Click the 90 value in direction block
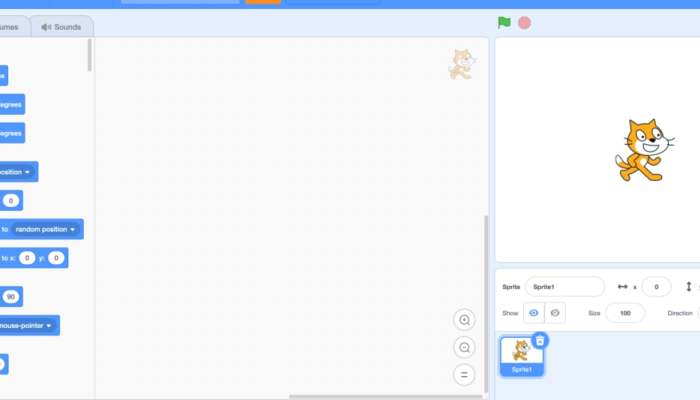Image resolution: width=700 pixels, height=400 pixels. pyautogui.click(x=11, y=296)
